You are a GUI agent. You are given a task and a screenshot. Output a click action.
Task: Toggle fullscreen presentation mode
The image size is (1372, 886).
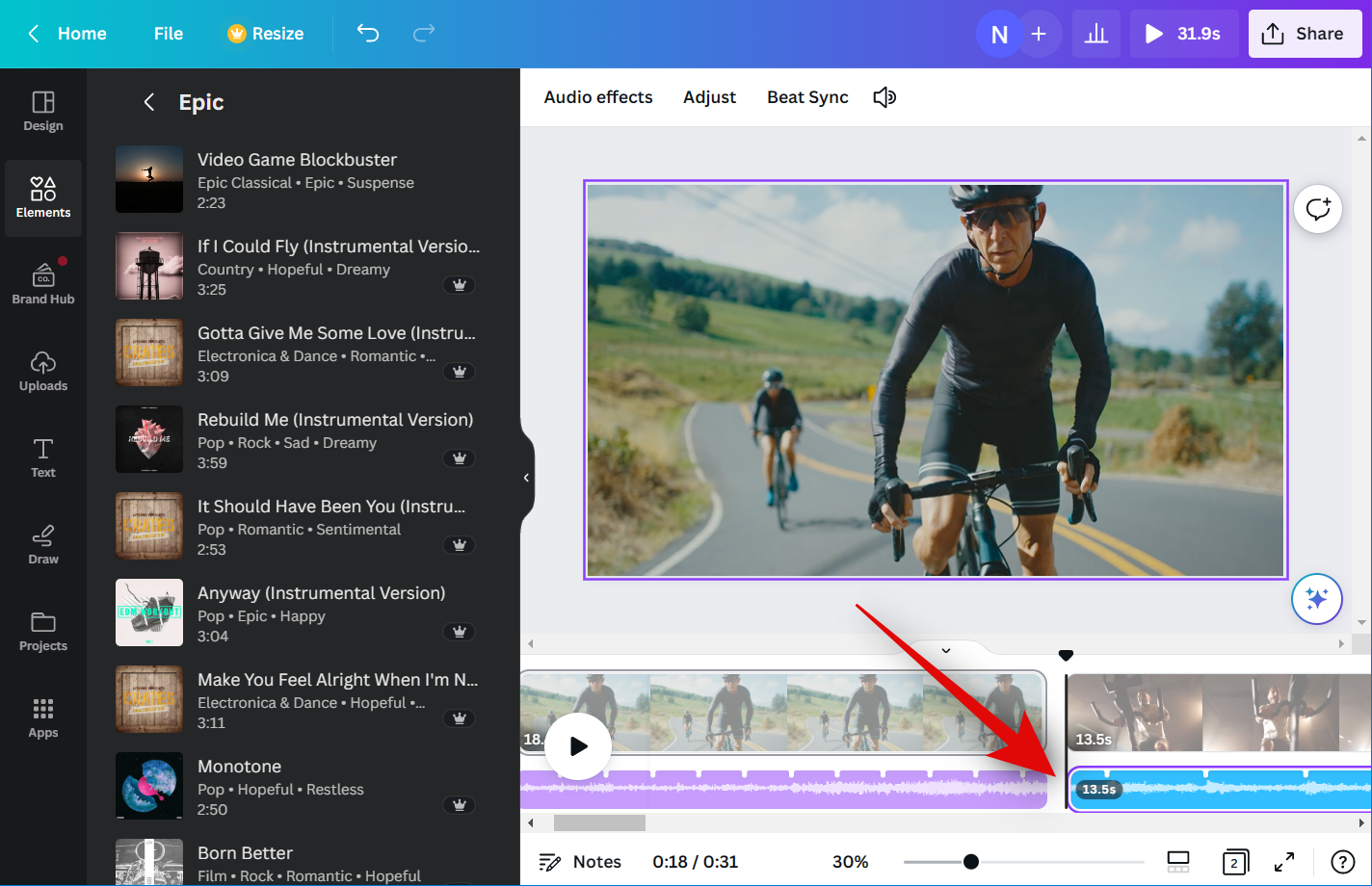[x=1284, y=862]
